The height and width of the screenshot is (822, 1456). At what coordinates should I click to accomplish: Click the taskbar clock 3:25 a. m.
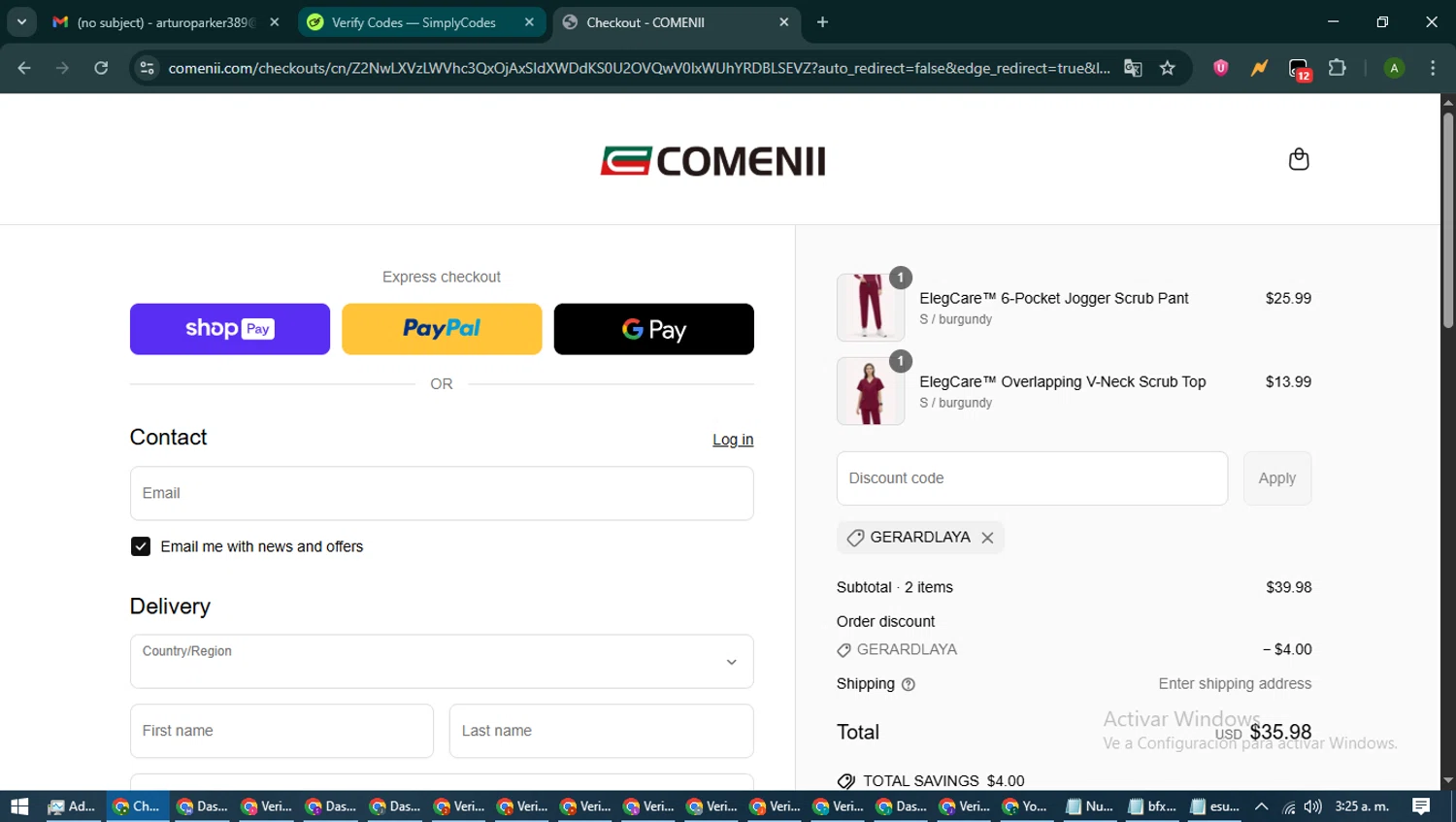(x=1362, y=806)
